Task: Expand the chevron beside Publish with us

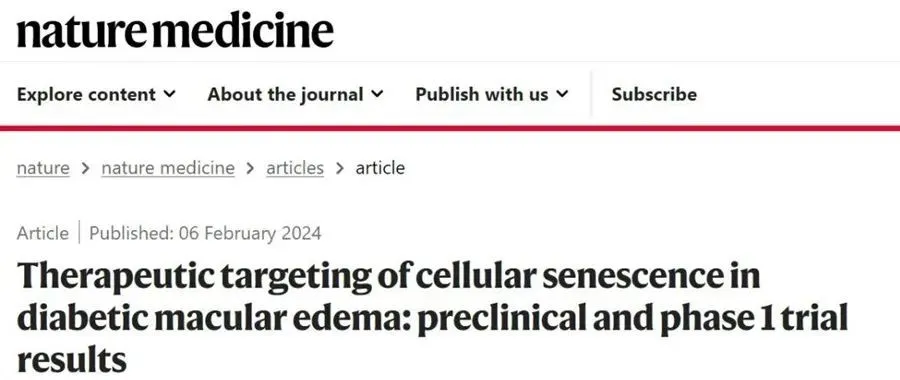Action: 562,94
